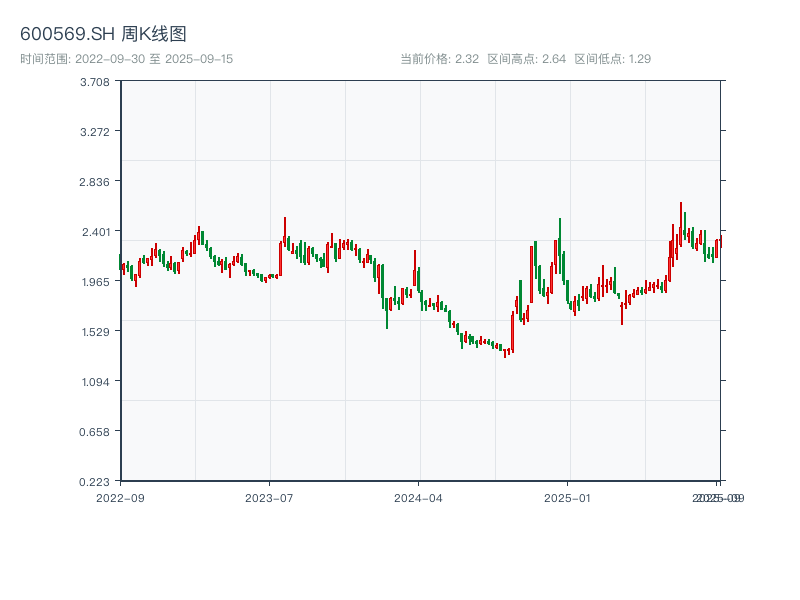Click the 2025-01 x-axis date label
Image resolution: width=800 pixels, height=600 pixels.
[568, 497]
